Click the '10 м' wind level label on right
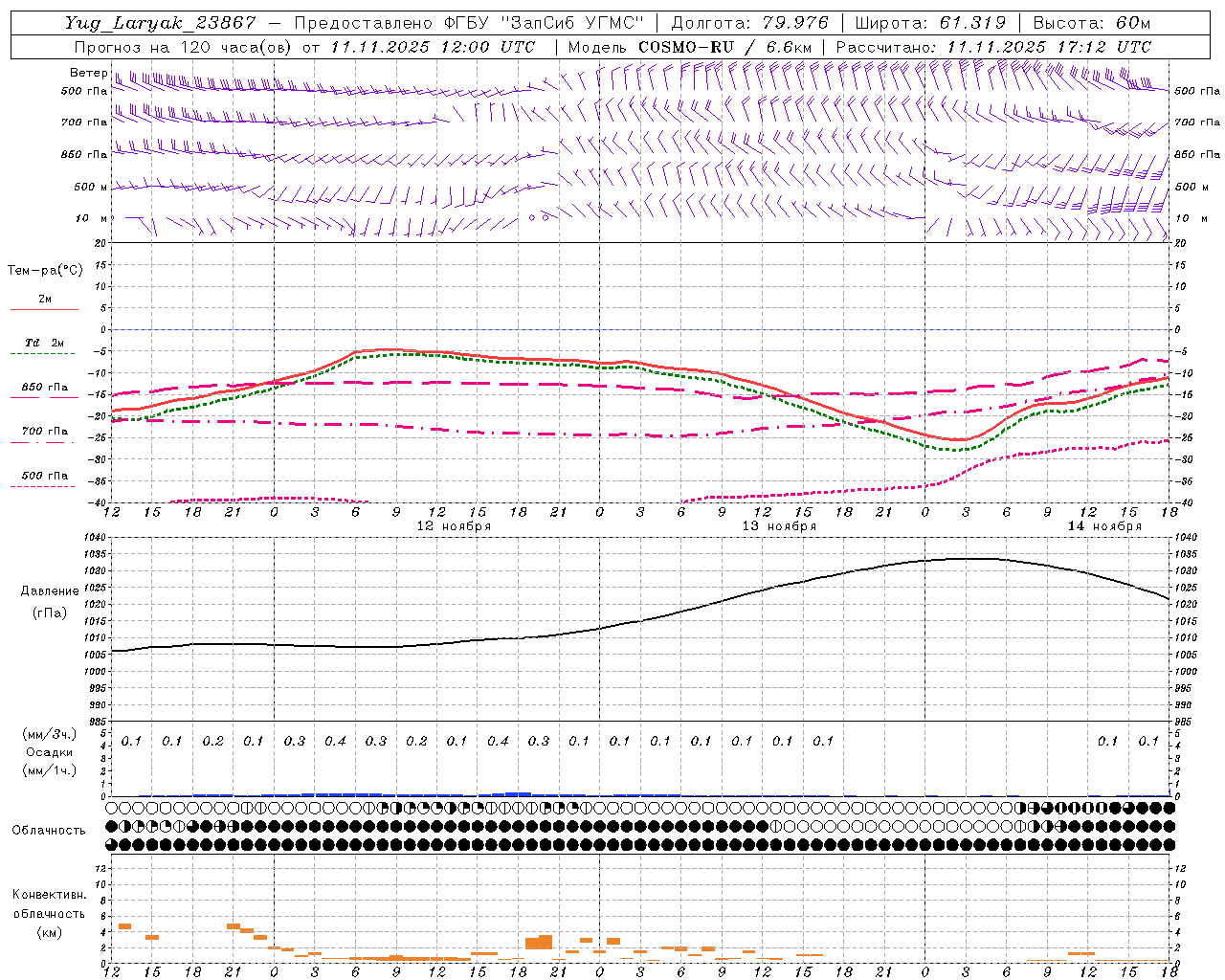Screen dimensions: 1225x980 [x=1192, y=218]
